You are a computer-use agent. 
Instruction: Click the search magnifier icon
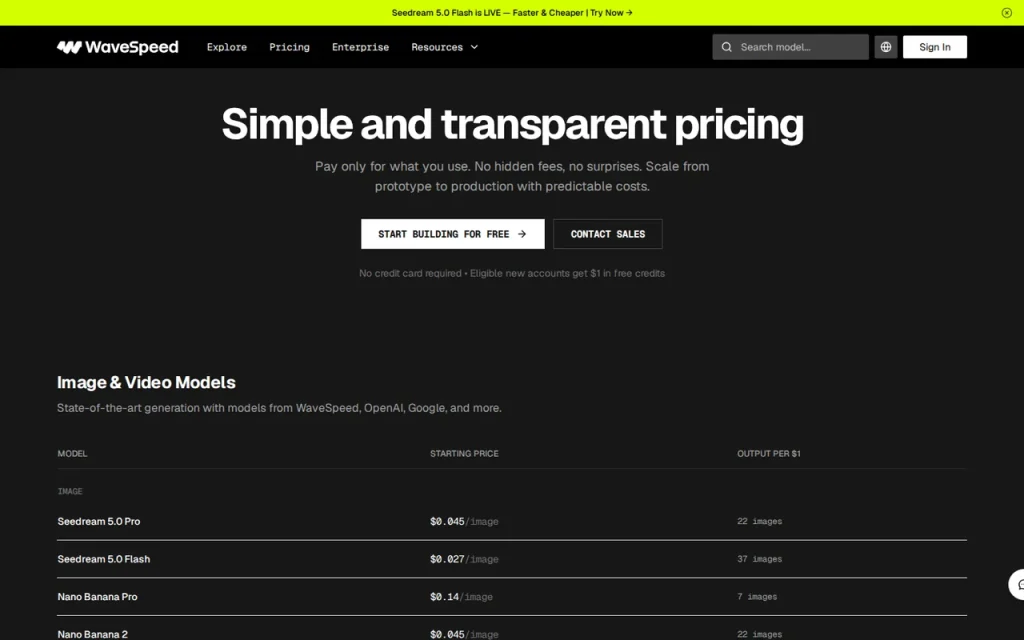[726, 47]
